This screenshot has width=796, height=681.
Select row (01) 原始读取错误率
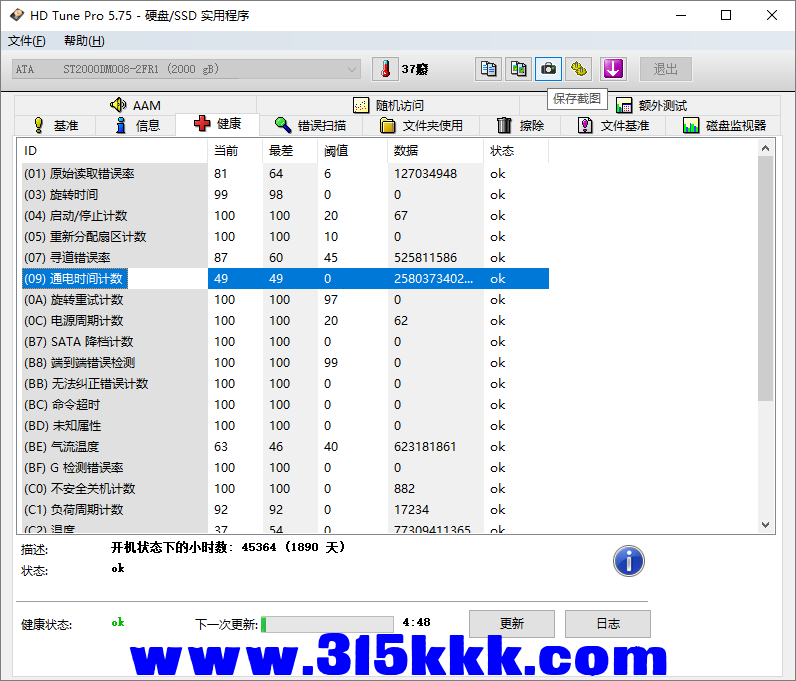click(x=285, y=174)
